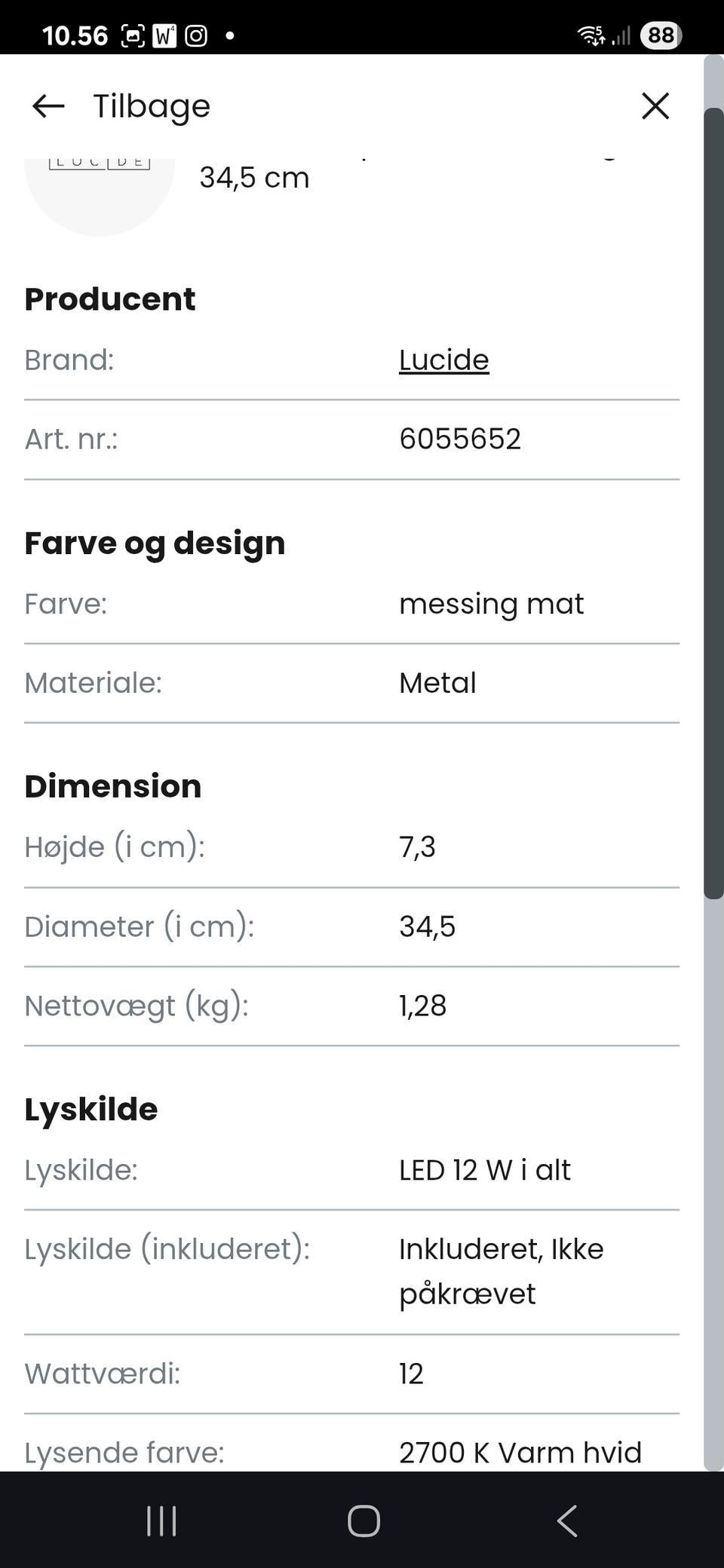This screenshot has width=724, height=1568.
Task: Tap the Instagram notification icon
Action: (196, 35)
